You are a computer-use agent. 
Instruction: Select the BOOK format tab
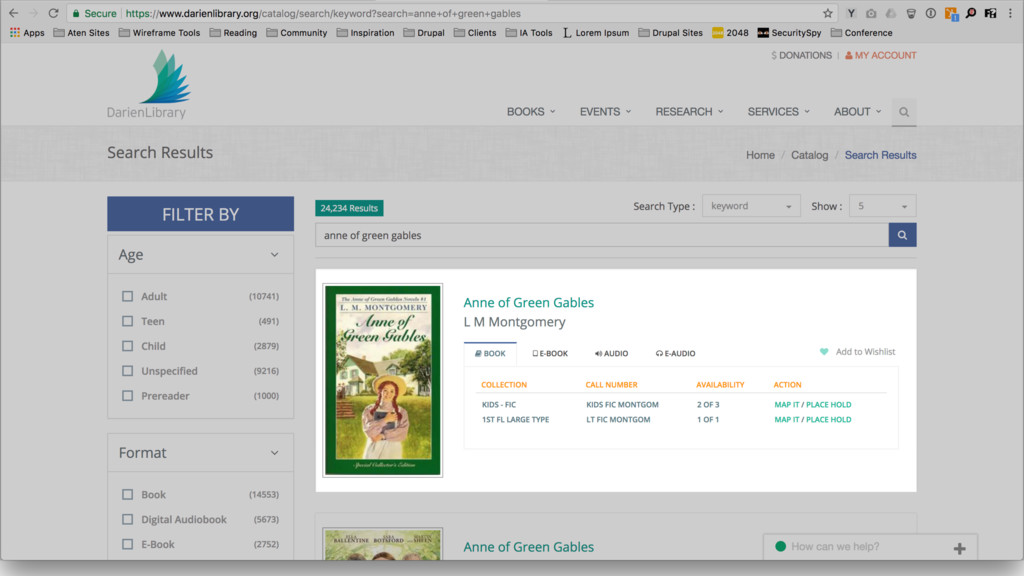[490, 353]
